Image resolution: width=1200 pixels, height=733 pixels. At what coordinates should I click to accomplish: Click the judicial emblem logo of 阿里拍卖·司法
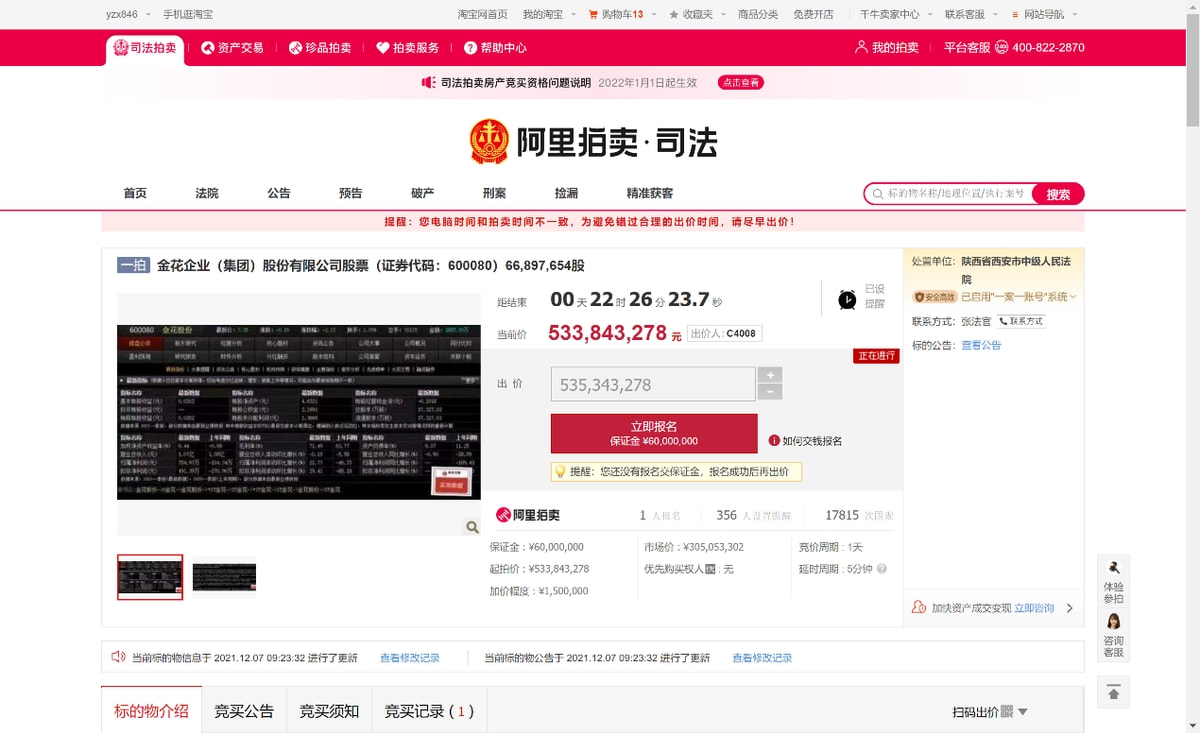(x=490, y=142)
